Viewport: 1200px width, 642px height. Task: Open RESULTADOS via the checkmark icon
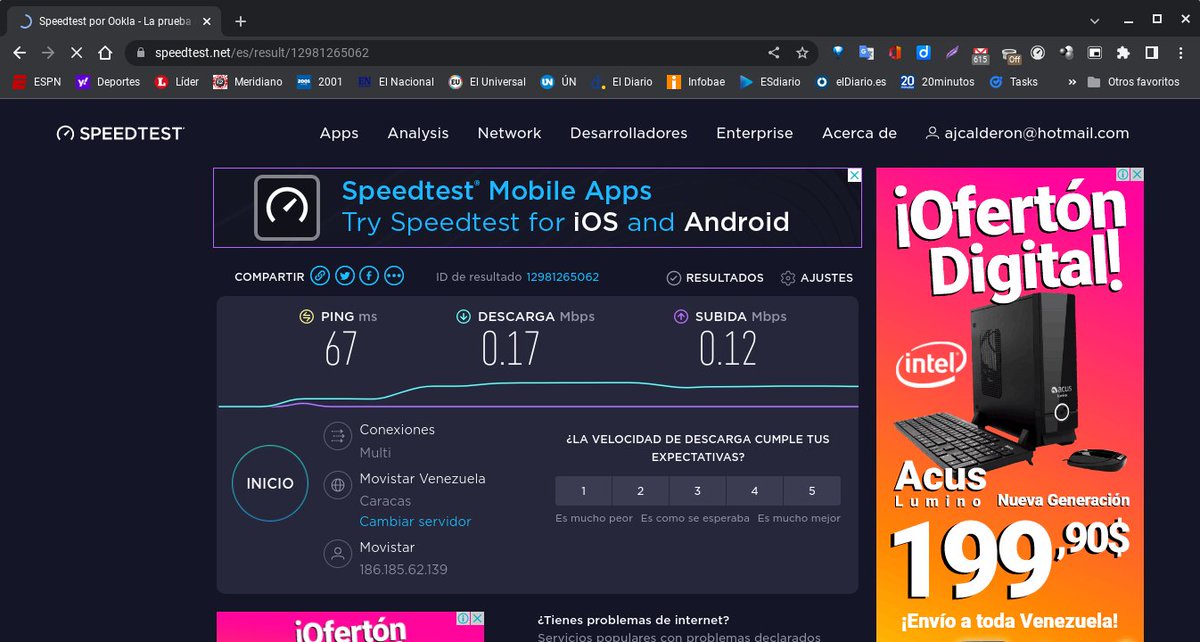tap(673, 277)
